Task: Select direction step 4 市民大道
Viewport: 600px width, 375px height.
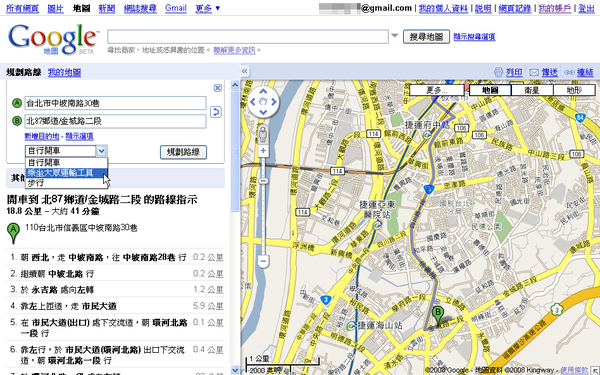Action: (x=116, y=306)
